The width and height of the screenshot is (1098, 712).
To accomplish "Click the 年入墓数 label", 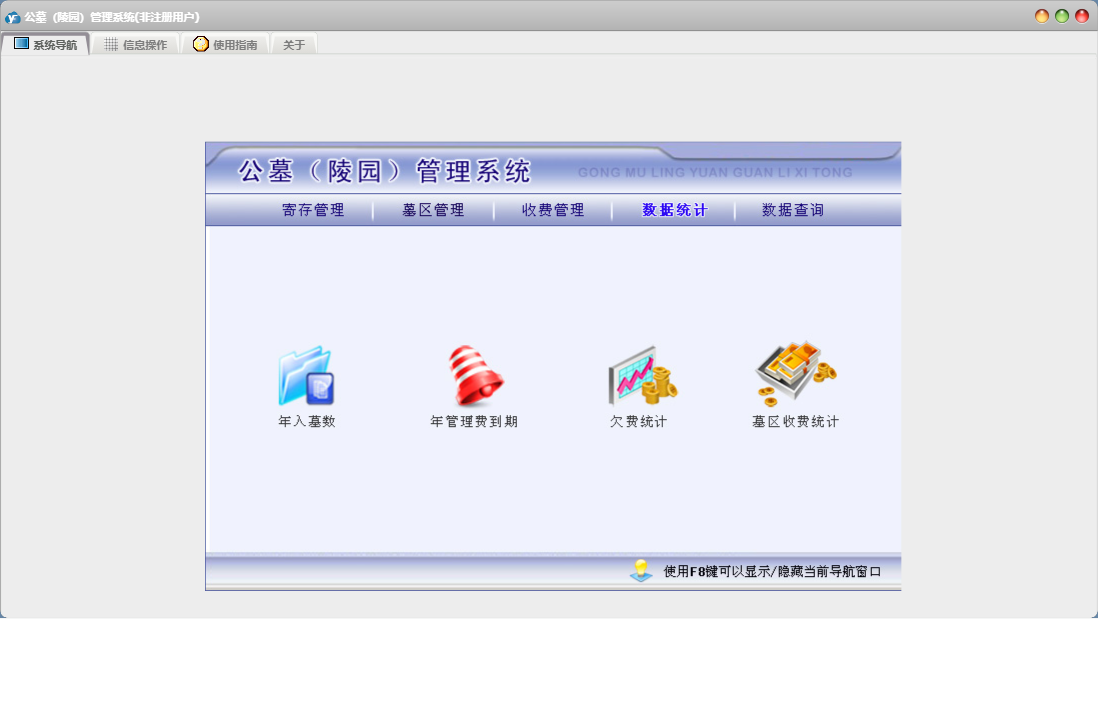I will pos(307,421).
